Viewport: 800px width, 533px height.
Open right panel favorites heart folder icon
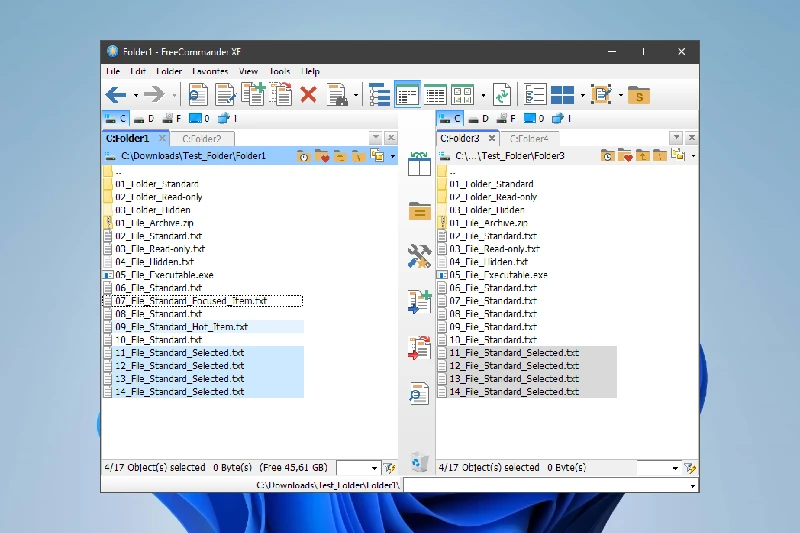[625, 156]
